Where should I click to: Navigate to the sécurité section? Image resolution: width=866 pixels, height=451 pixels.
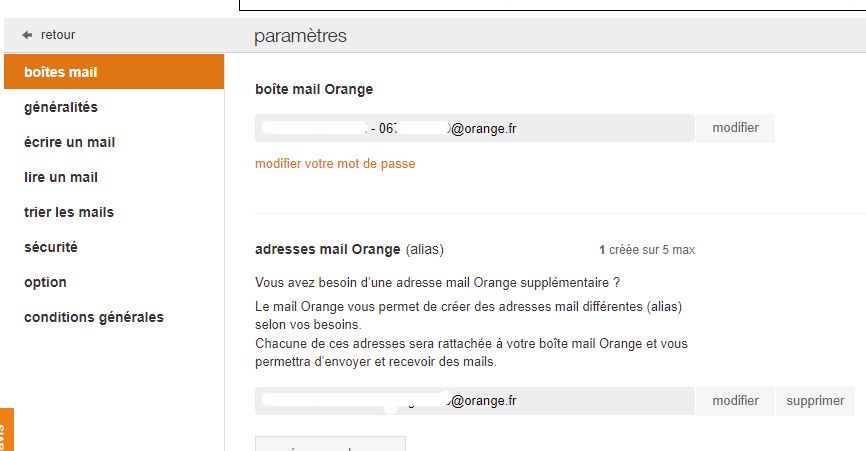[50, 247]
